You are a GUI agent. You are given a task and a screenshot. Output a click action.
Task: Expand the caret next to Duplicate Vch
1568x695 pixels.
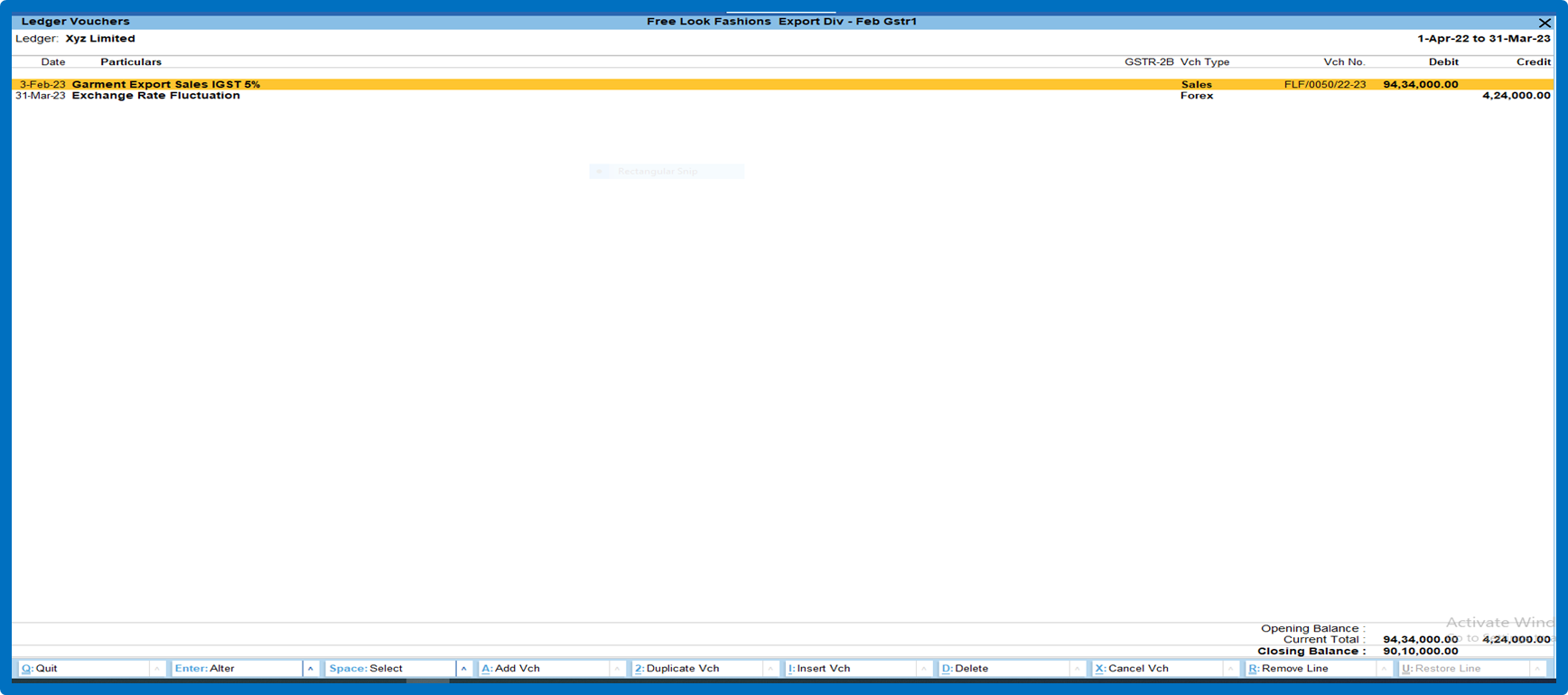coord(771,669)
